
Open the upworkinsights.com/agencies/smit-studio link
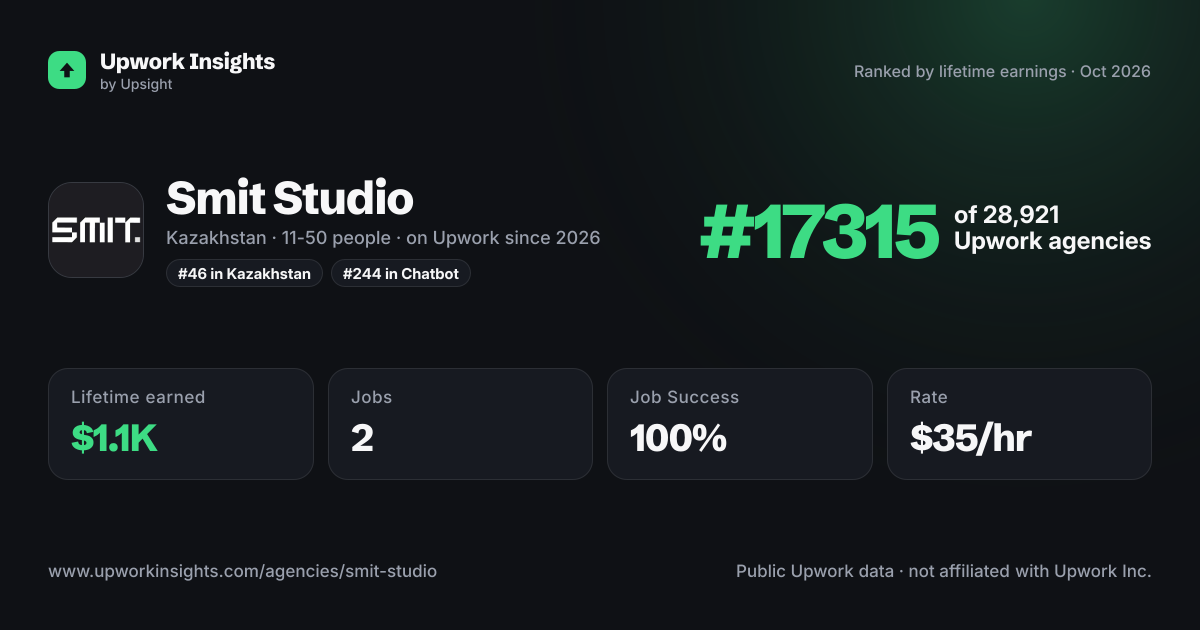pyautogui.click(x=242, y=571)
